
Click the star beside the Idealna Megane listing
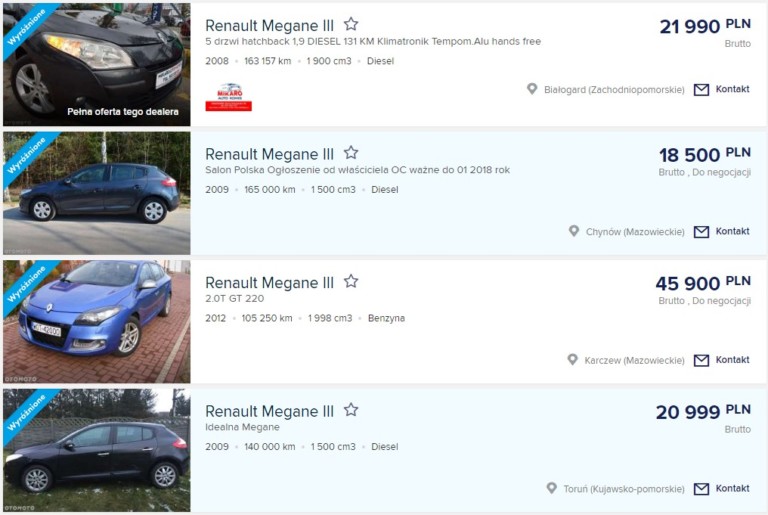point(351,410)
